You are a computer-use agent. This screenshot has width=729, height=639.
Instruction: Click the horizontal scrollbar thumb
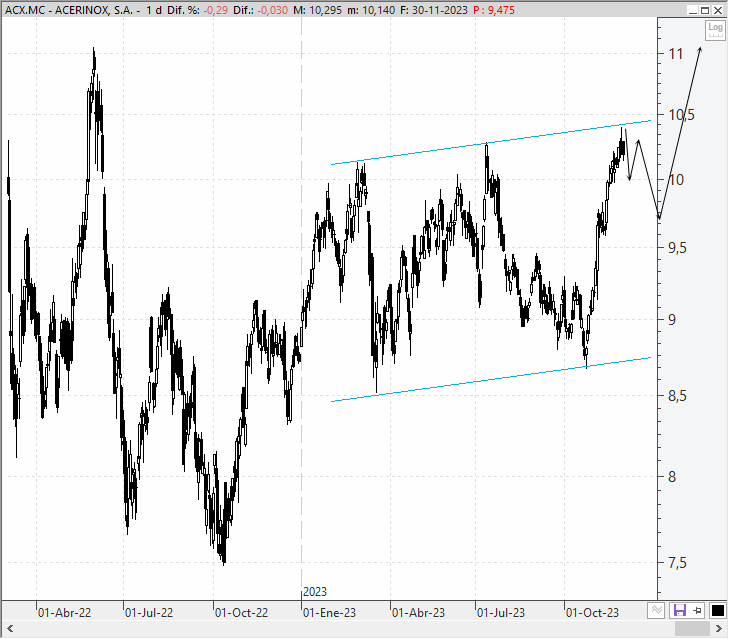[692, 629]
